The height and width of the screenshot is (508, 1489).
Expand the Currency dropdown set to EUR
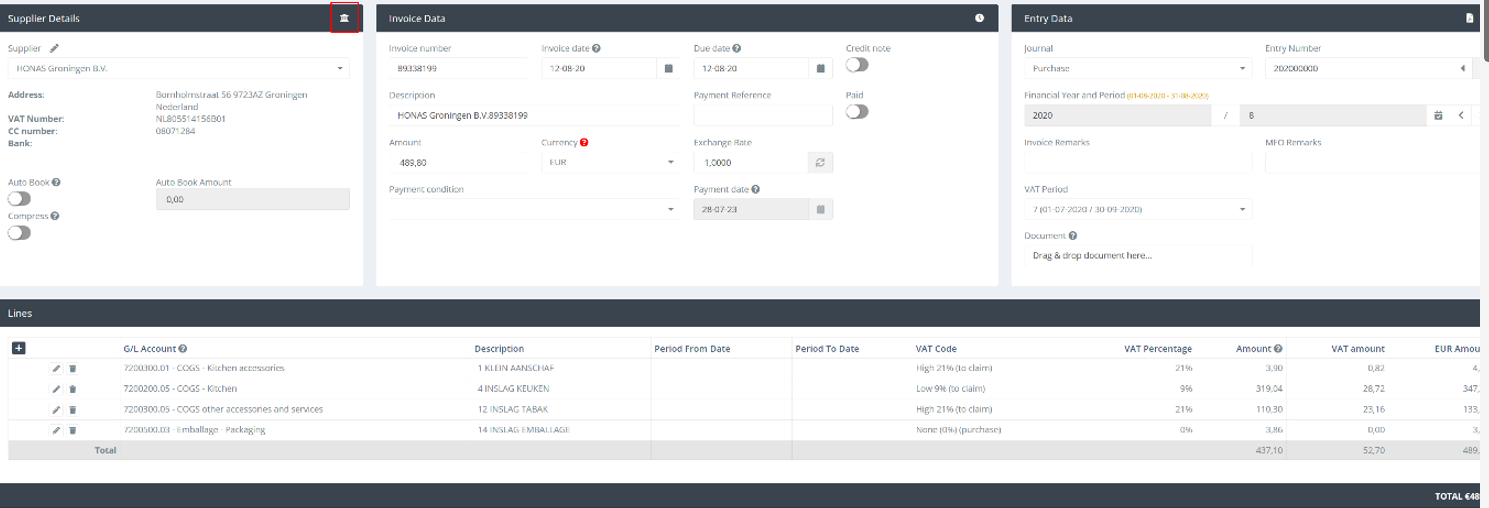[x=609, y=162]
